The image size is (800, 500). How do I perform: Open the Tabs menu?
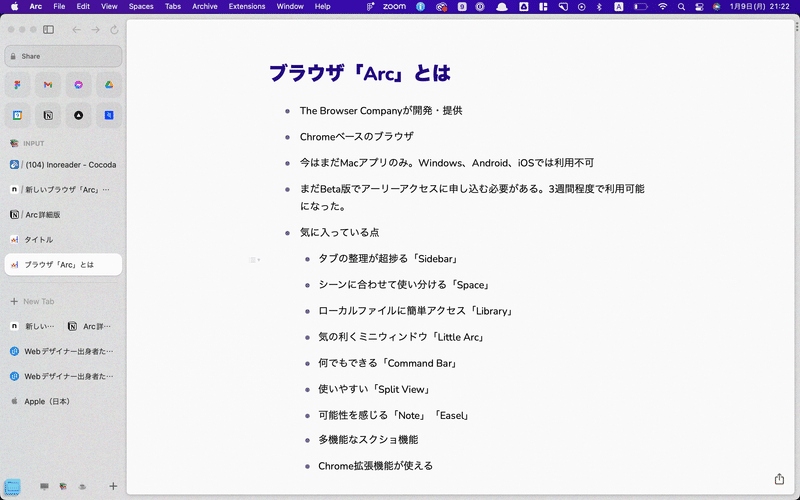click(x=173, y=7)
